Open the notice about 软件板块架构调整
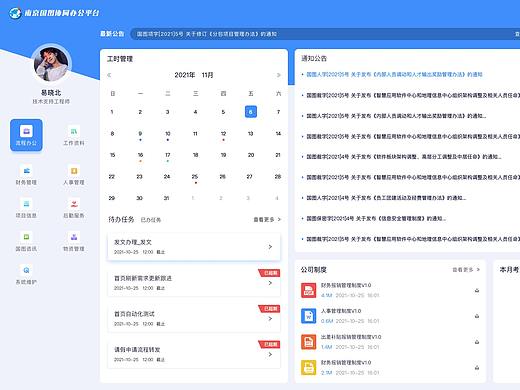520x390 pixels. (404, 157)
